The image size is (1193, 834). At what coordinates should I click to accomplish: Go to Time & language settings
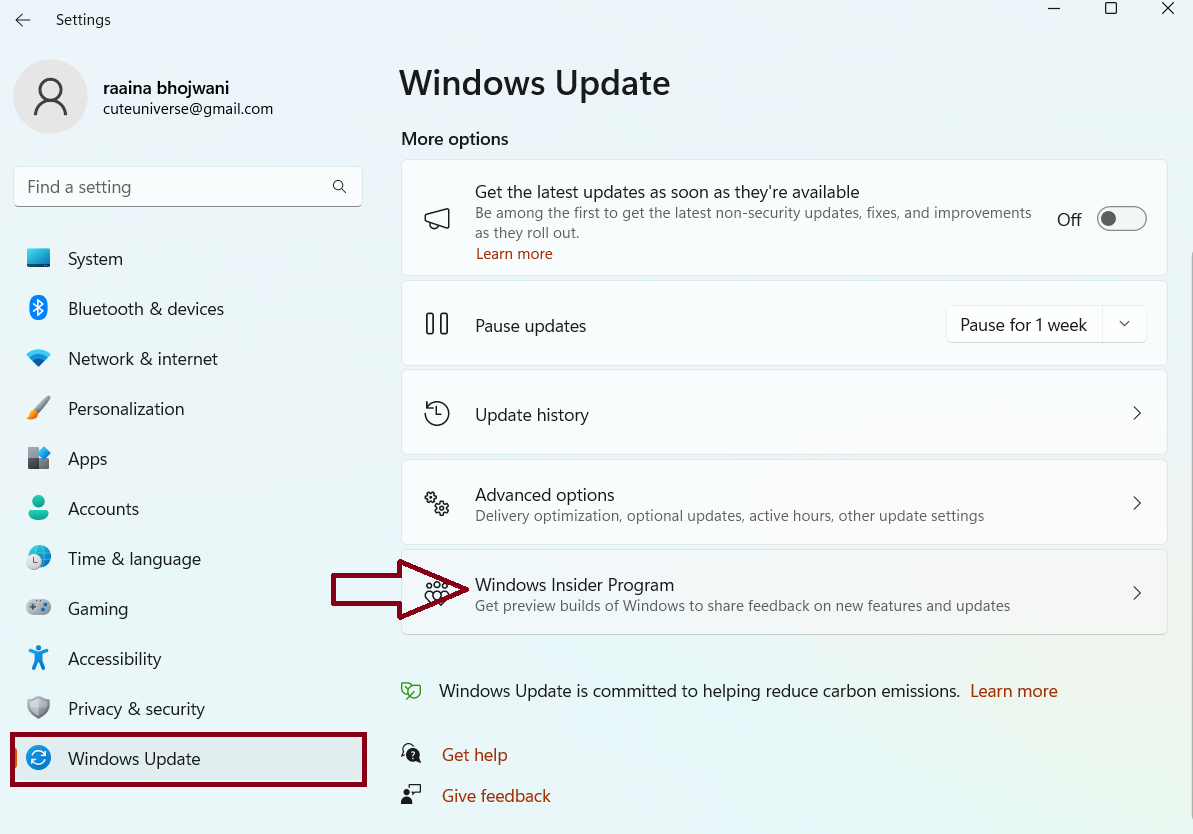point(134,559)
